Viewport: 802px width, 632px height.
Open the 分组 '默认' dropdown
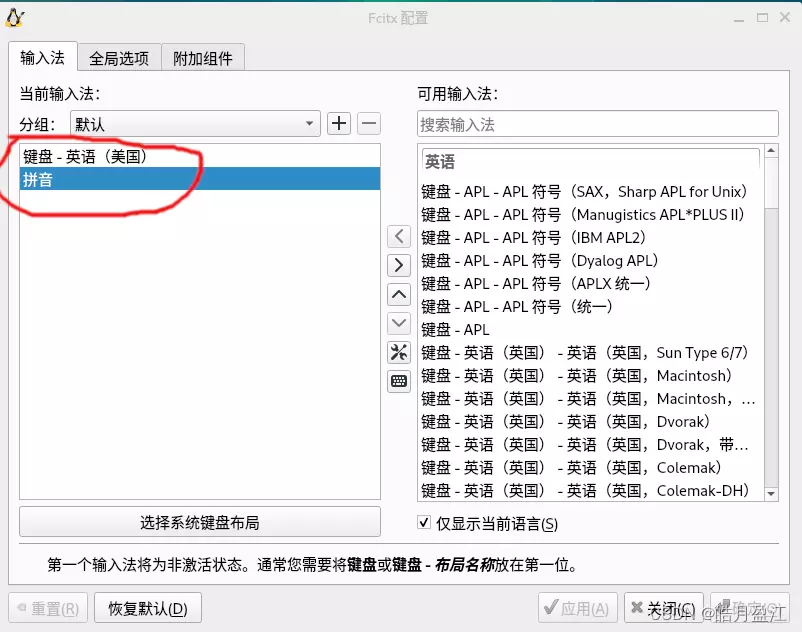pyautogui.click(x=195, y=124)
